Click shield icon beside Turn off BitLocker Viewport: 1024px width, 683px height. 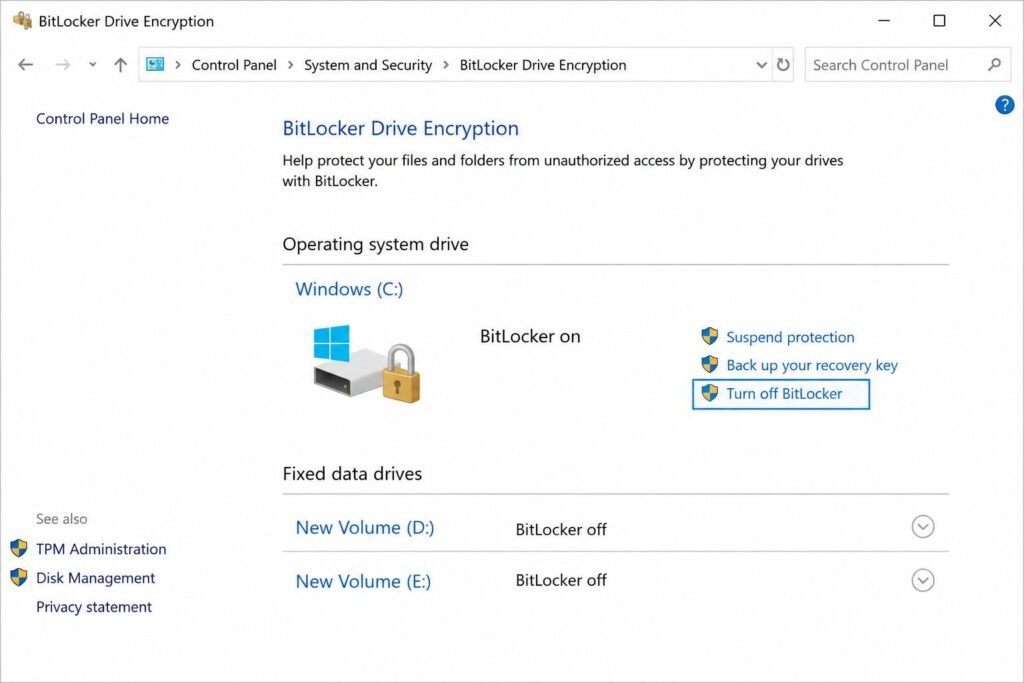coord(710,392)
